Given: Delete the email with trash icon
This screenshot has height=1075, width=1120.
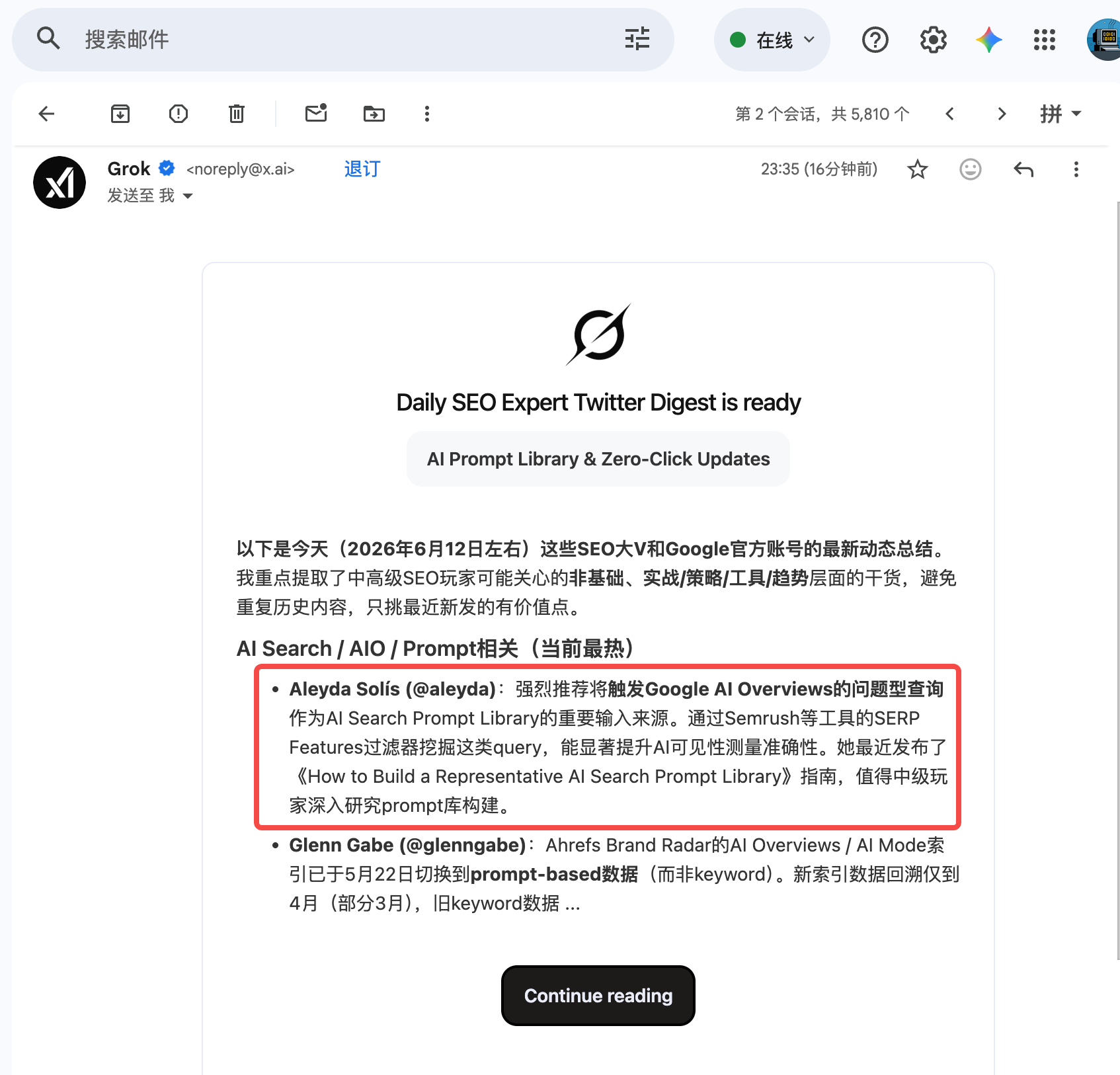Looking at the screenshot, I should pyautogui.click(x=237, y=114).
